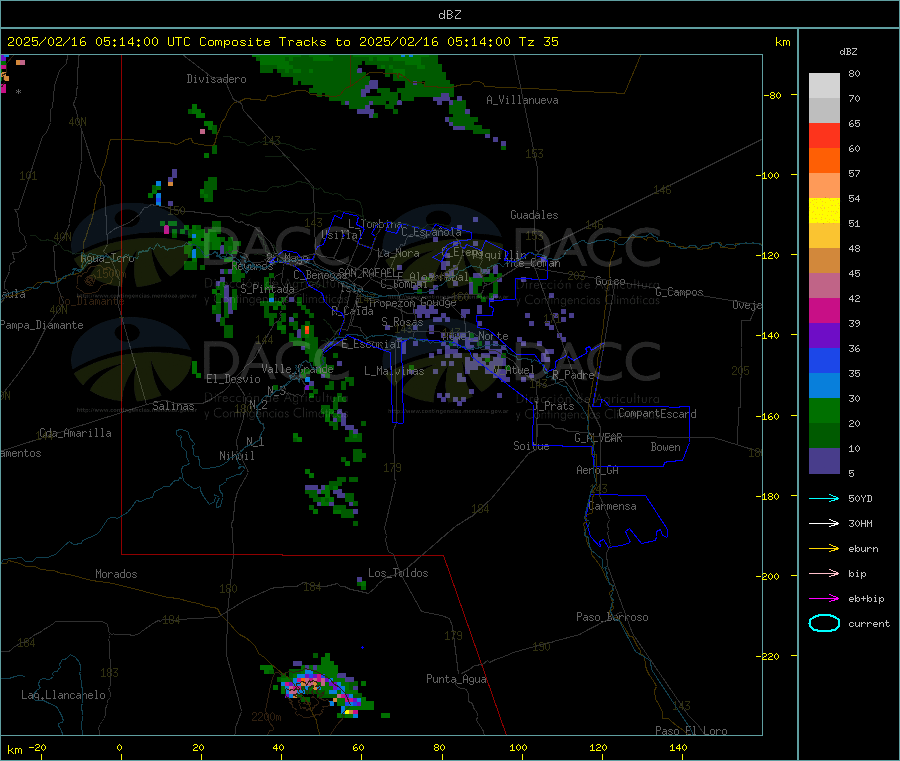
Task: Click the white 30HM arrow in legend
Action: pos(824,523)
